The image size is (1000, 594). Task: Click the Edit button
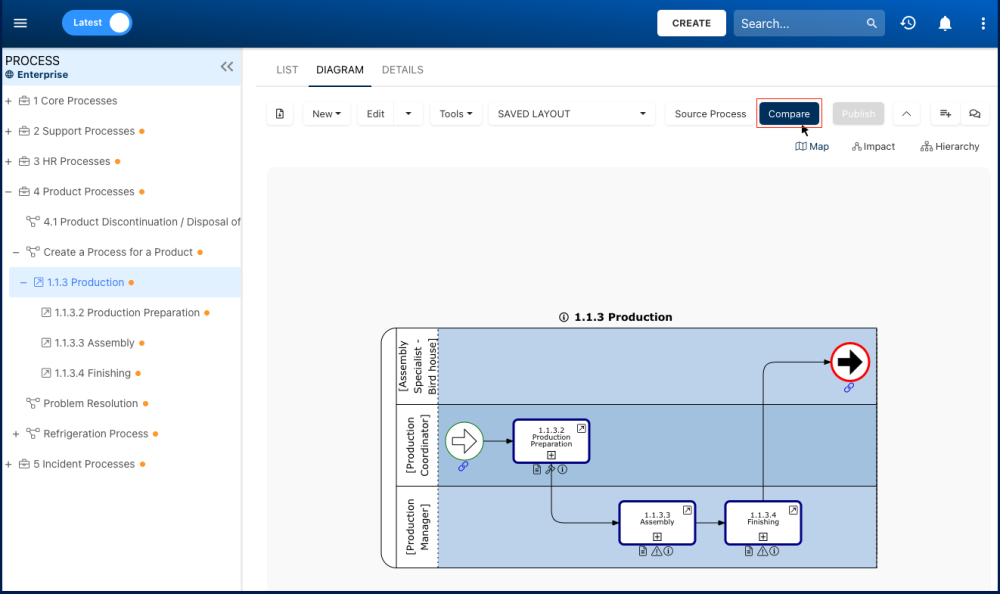376,114
